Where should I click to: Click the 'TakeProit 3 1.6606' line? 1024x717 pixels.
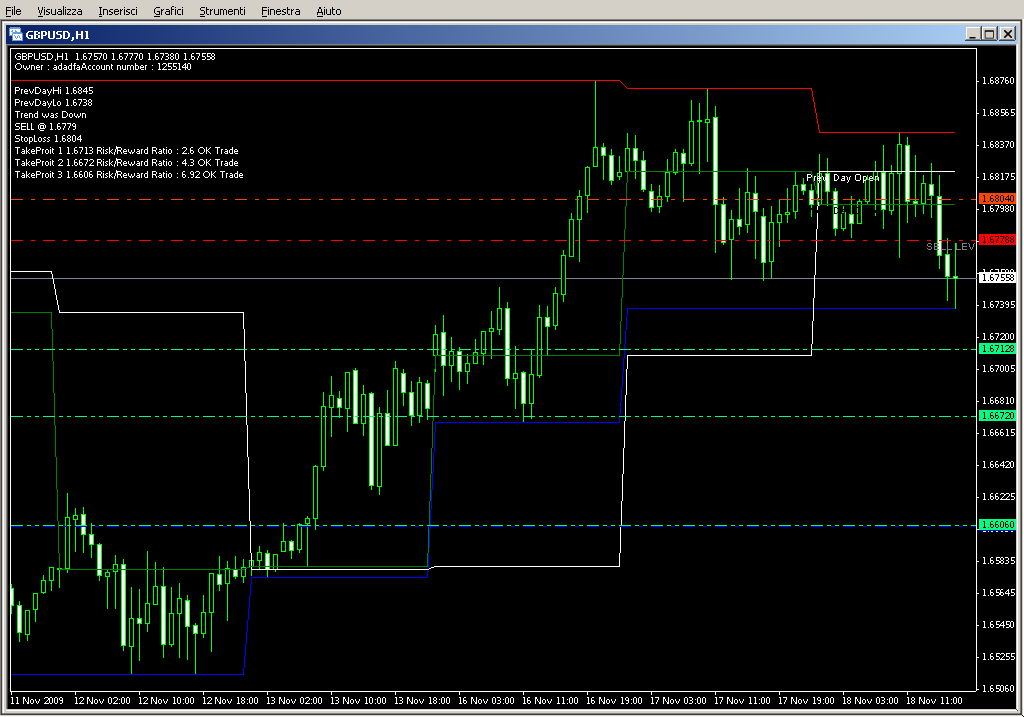129,174
